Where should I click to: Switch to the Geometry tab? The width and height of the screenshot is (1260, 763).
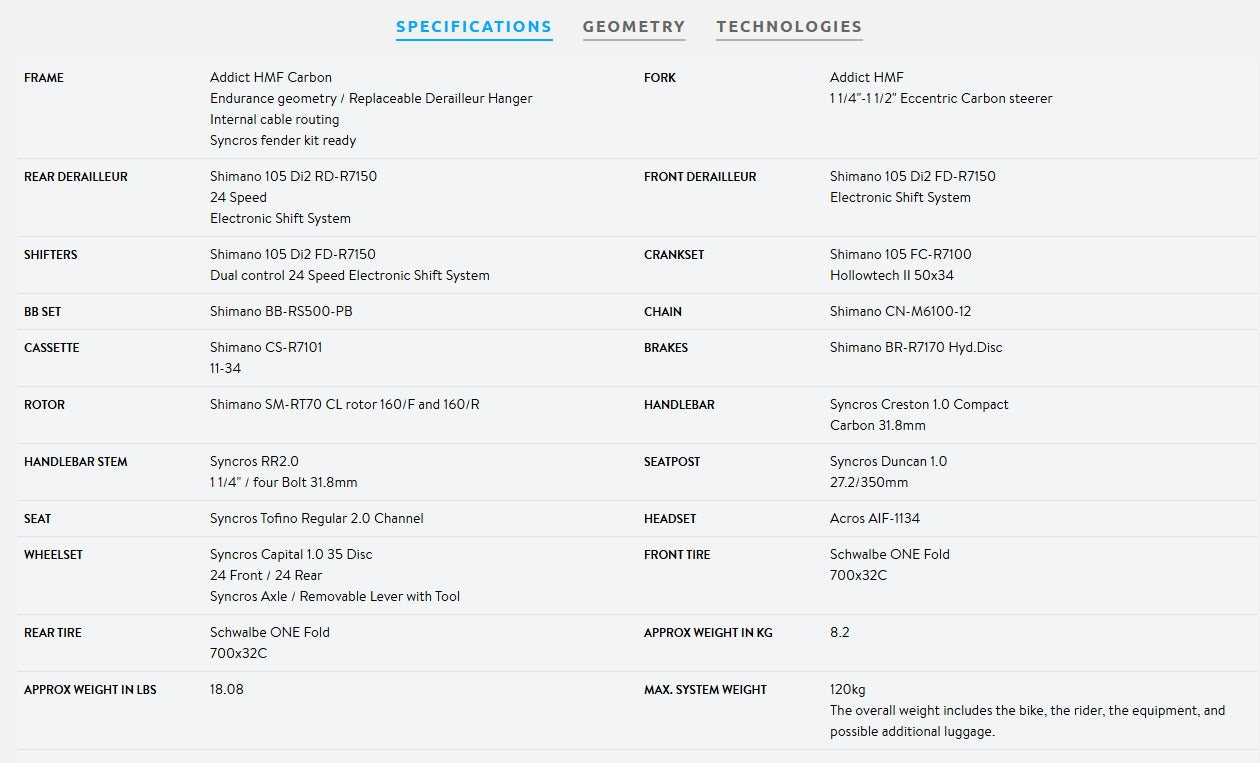pyautogui.click(x=634, y=27)
